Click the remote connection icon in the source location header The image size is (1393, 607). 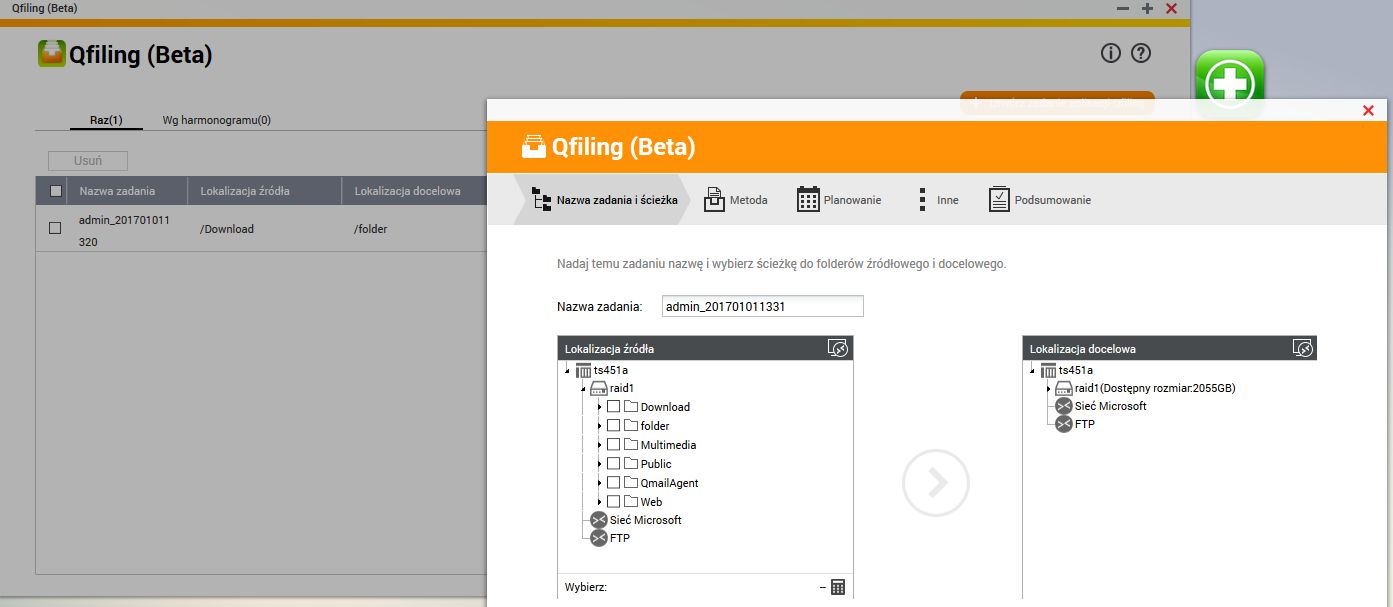click(x=838, y=348)
